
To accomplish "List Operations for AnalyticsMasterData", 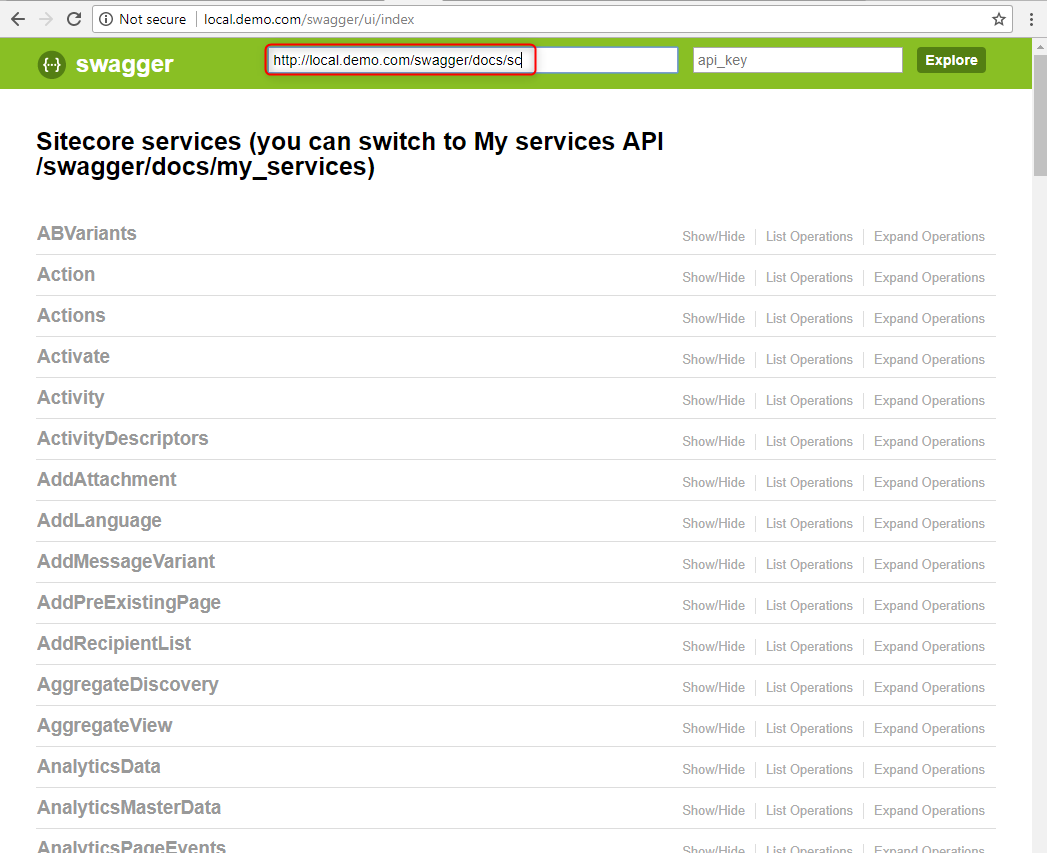I will (x=809, y=810).
